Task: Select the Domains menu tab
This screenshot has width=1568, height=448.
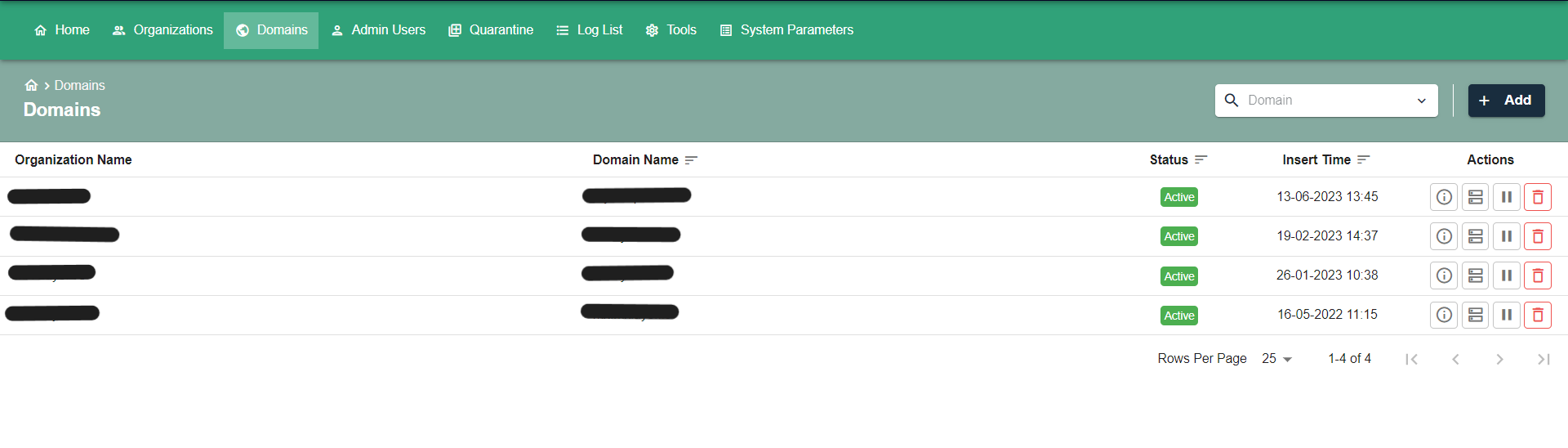Action: [271, 30]
